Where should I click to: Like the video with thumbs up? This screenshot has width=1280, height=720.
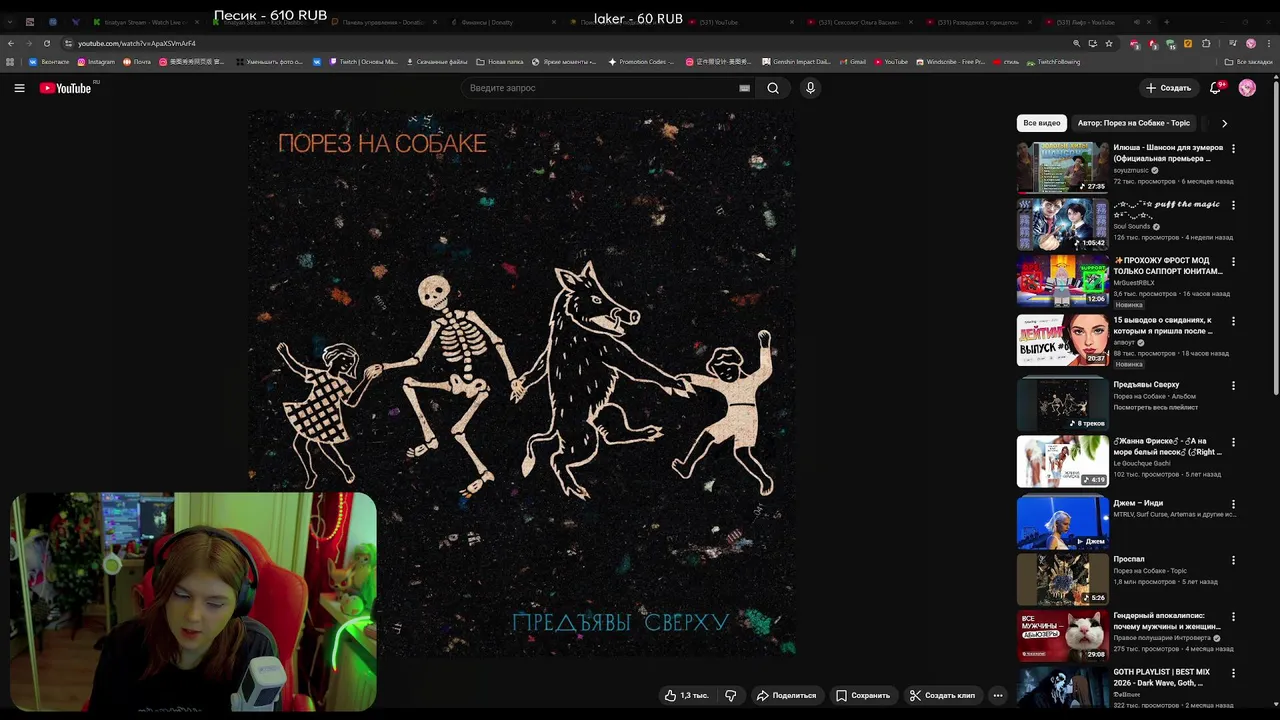click(x=686, y=695)
